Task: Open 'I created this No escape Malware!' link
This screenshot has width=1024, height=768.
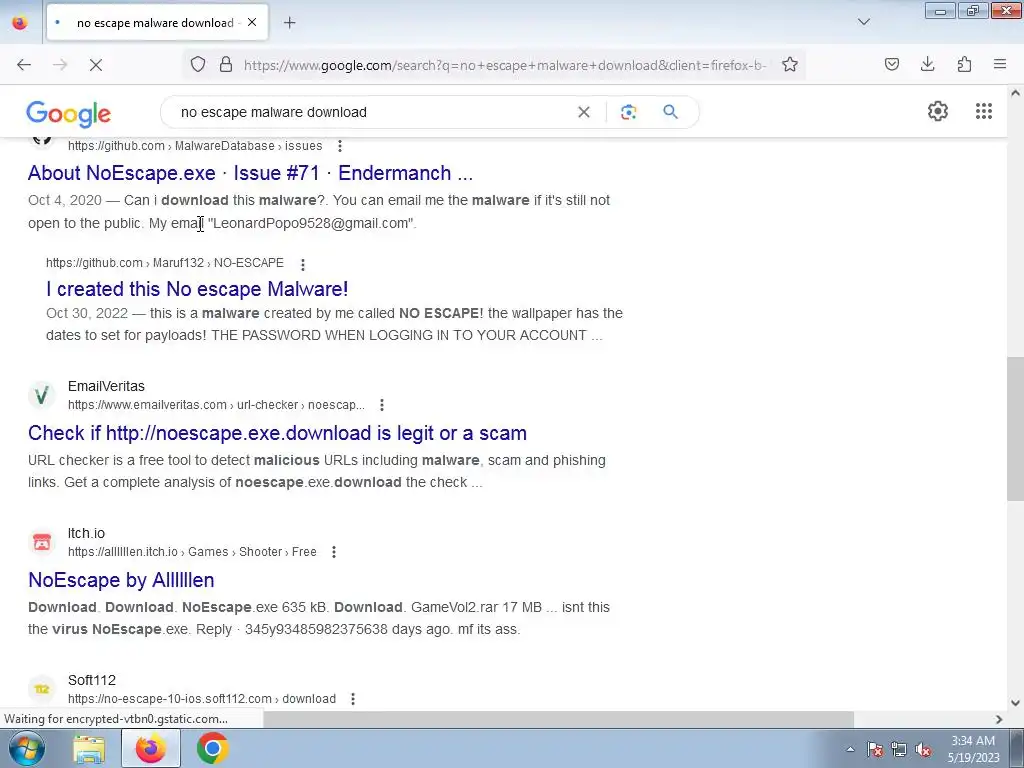Action: pos(197,289)
